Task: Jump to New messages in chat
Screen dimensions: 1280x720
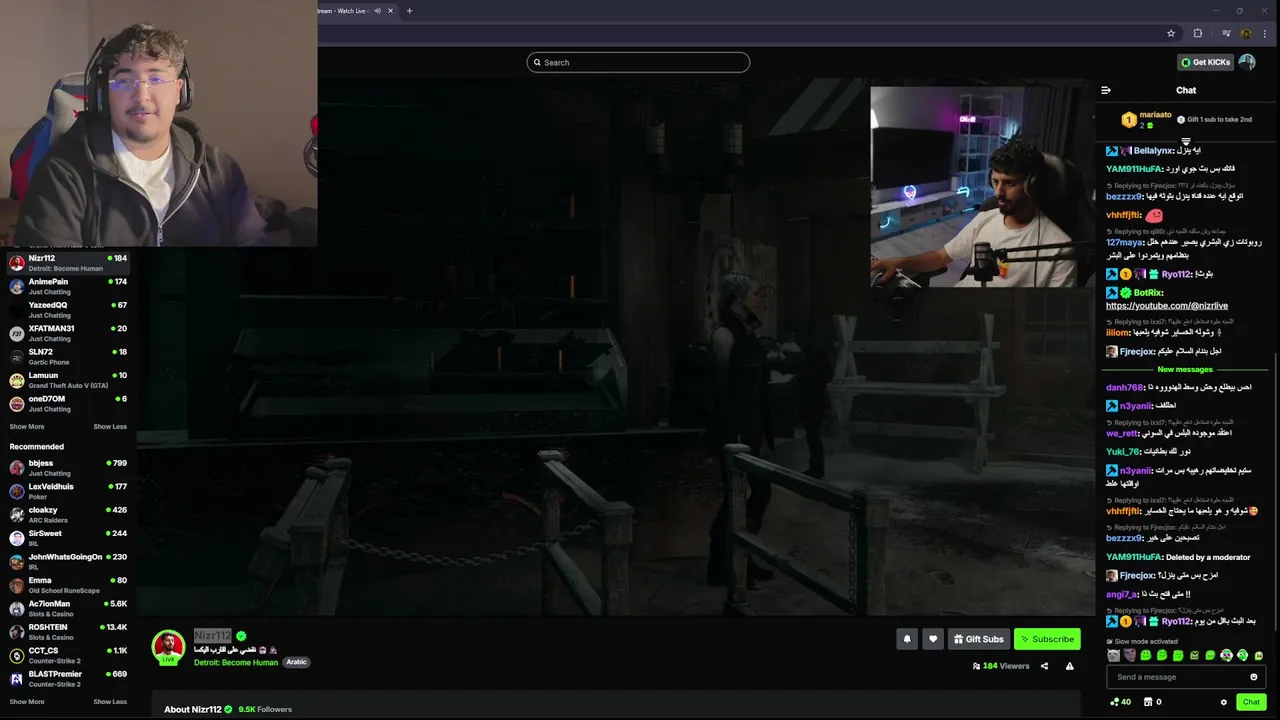Action: click(1185, 369)
